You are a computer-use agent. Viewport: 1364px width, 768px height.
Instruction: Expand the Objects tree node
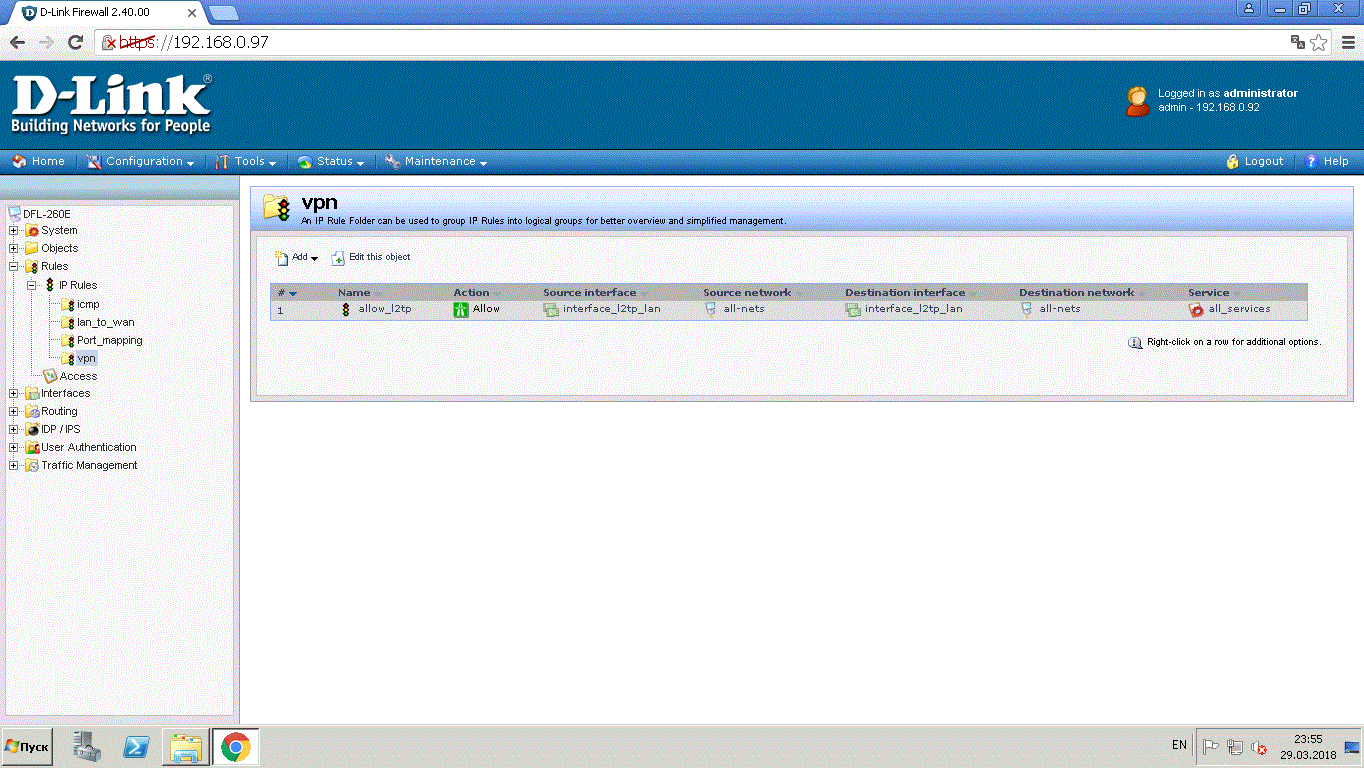pyautogui.click(x=14, y=249)
